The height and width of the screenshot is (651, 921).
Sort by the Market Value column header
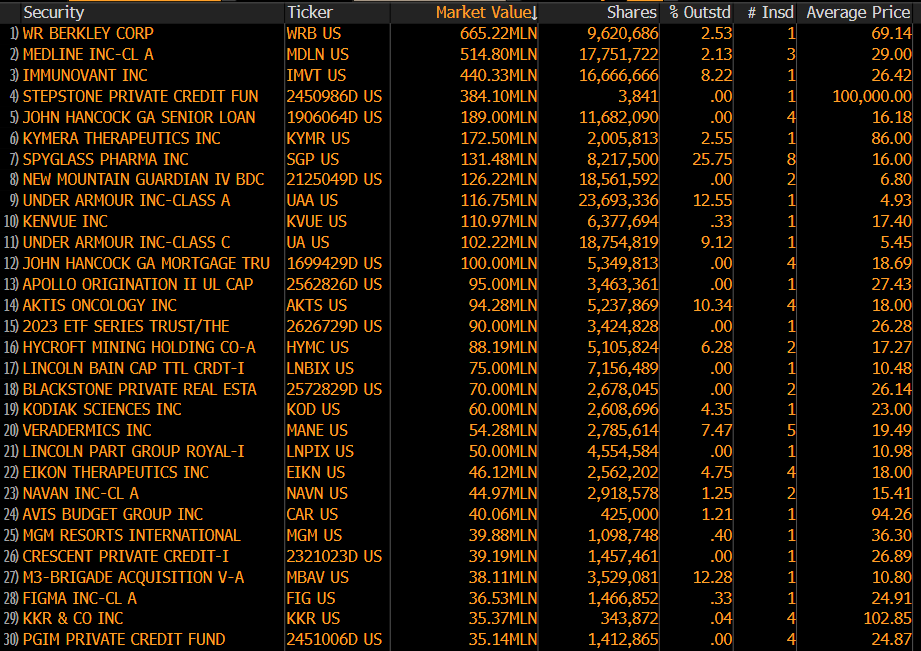486,12
